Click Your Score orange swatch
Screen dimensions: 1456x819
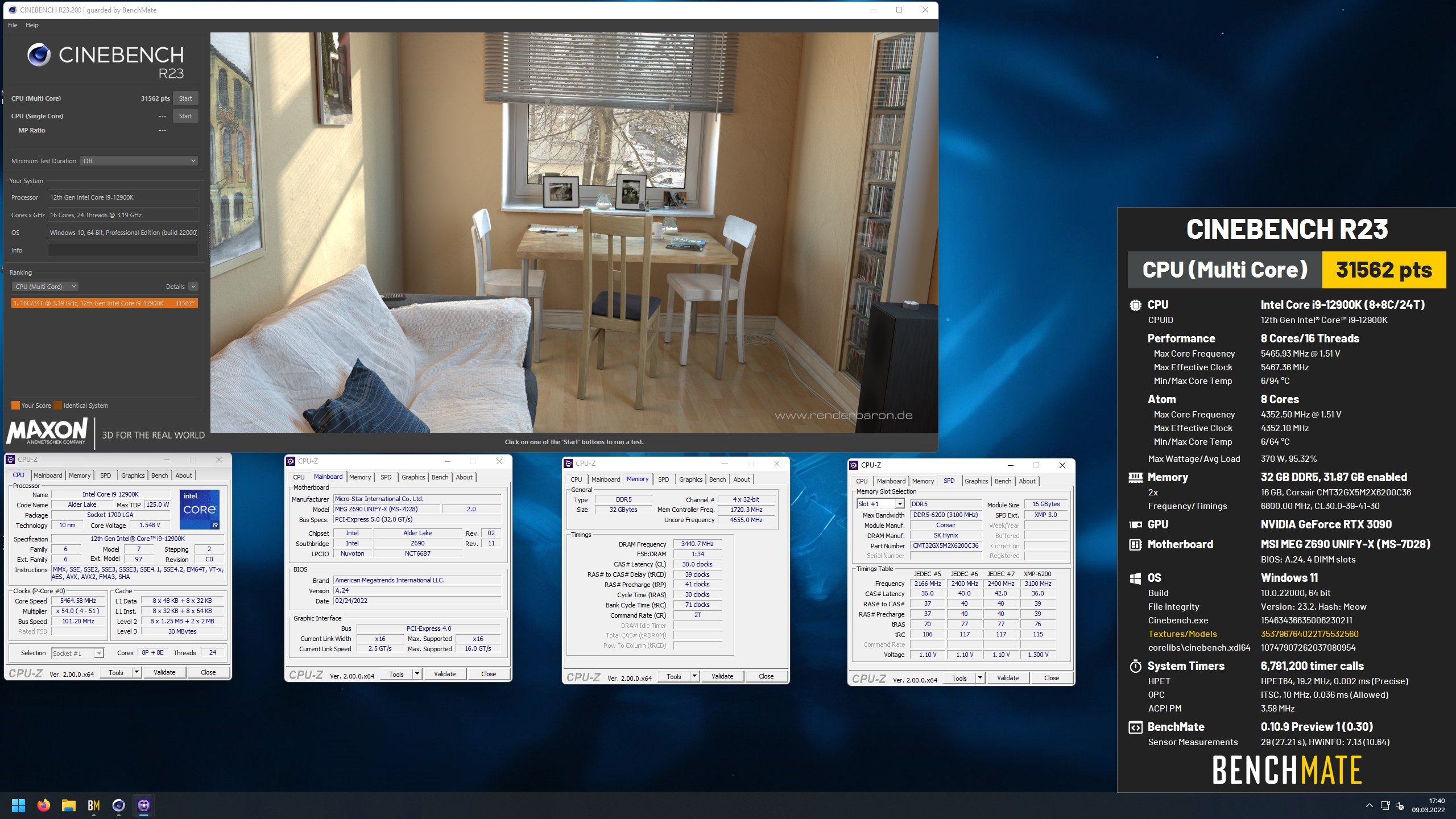[15, 406]
